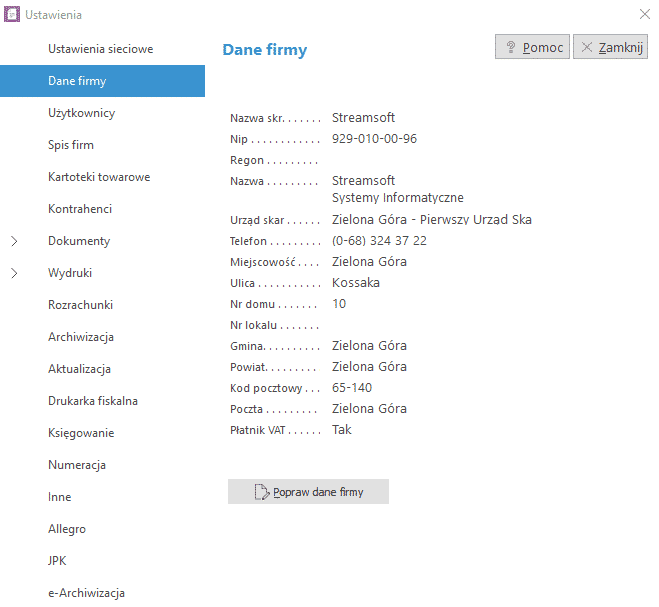Click the Płatnik VAT value Tak

click(342, 430)
